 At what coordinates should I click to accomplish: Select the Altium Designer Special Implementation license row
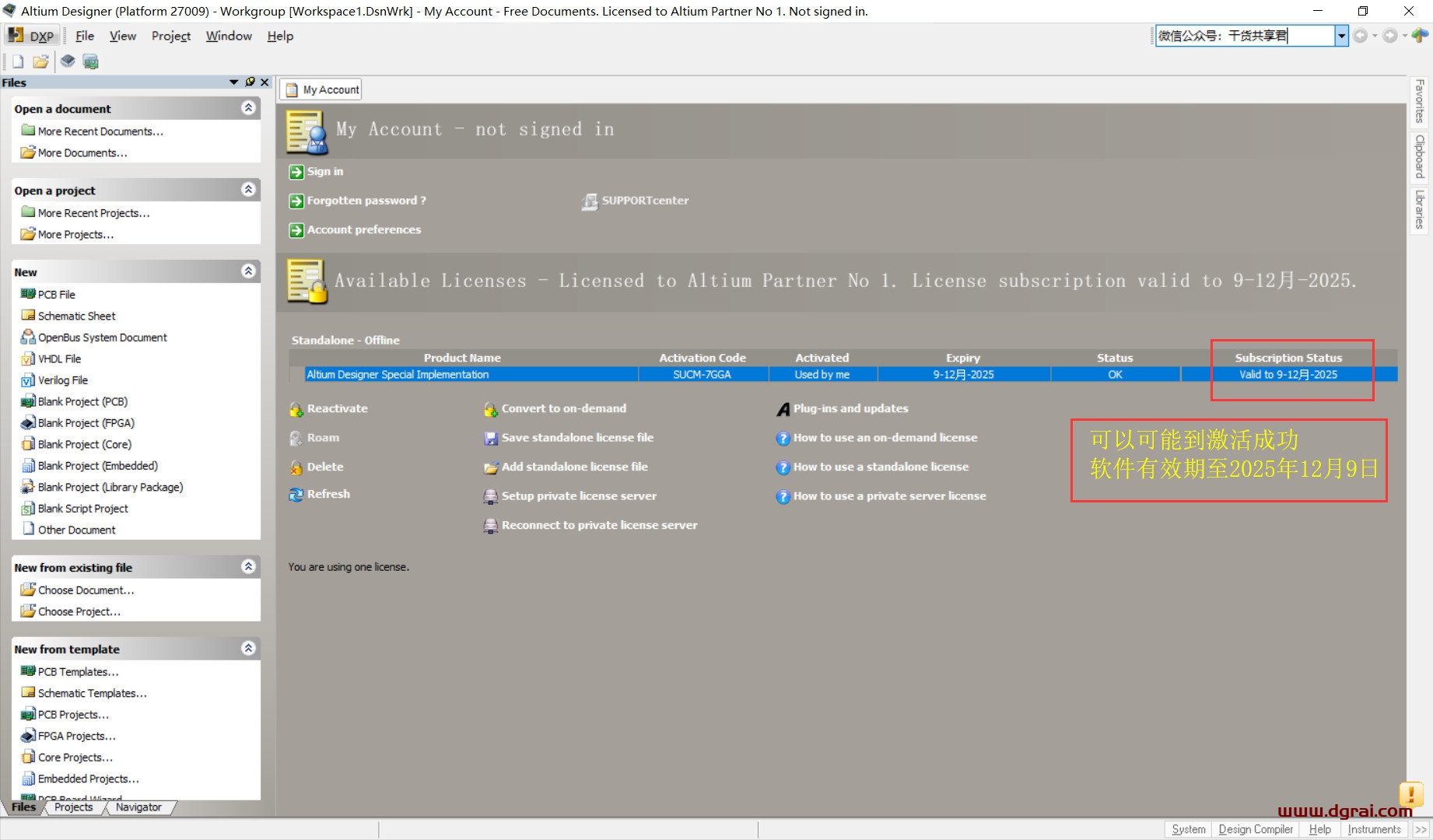(843, 374)
